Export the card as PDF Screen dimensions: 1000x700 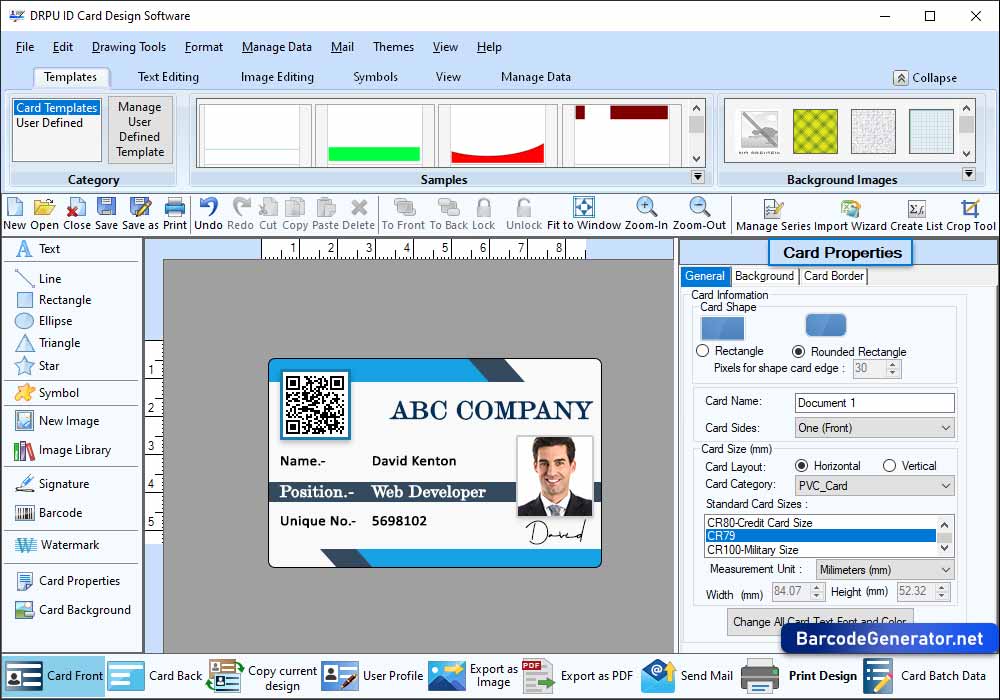coord(578,676)
